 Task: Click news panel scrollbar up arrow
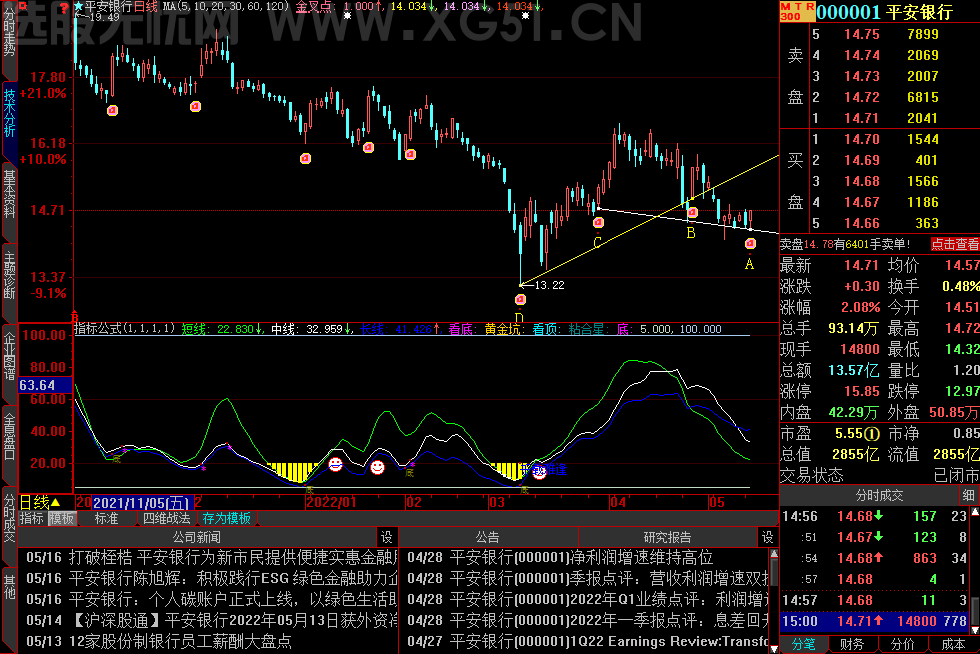pos(774,554)
